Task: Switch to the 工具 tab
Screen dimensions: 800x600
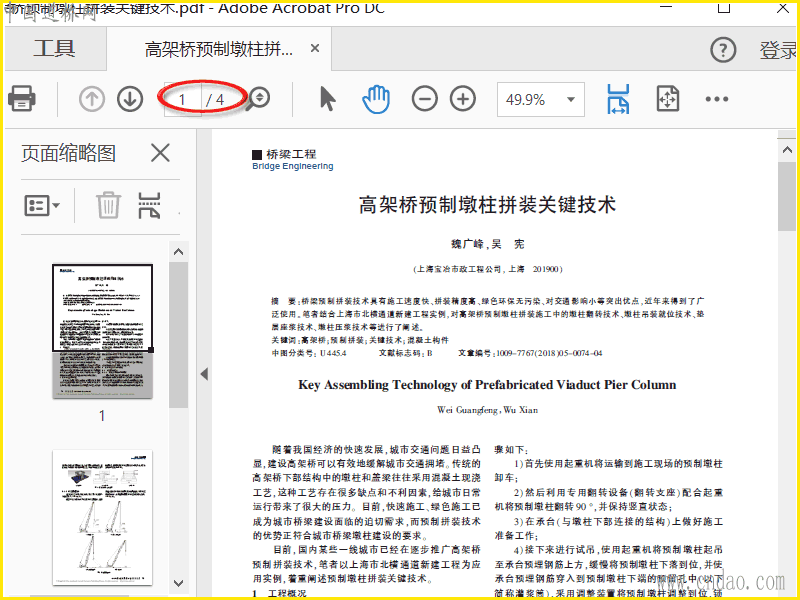Action: click(x=55, y=49)
